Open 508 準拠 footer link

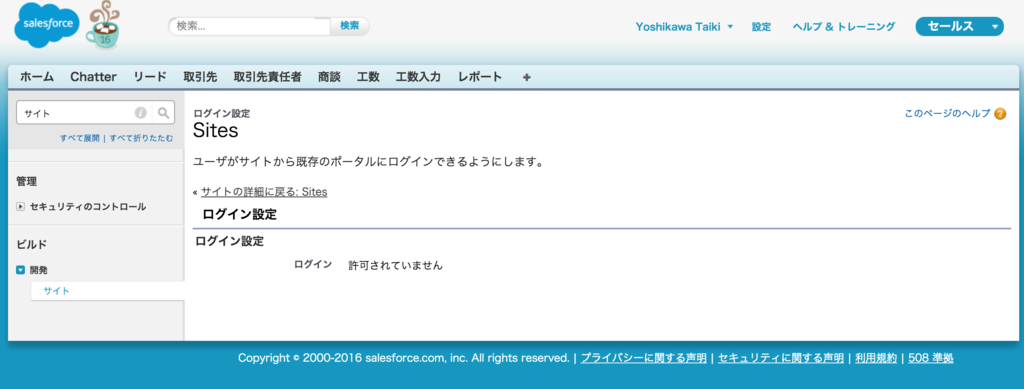tap(931, 358)
